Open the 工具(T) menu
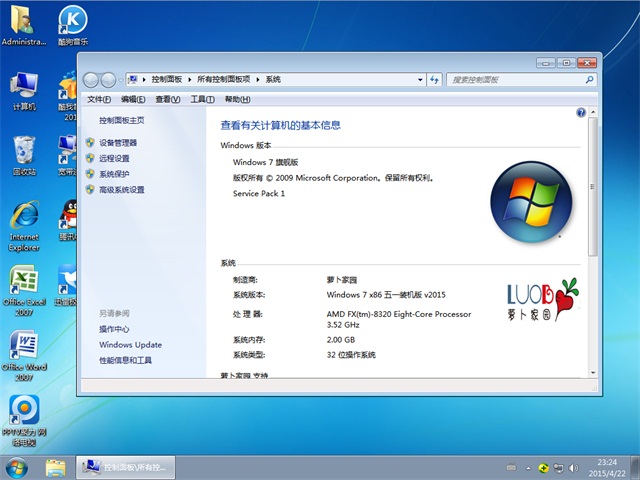The image size is (640, 480). coord(202,99)
